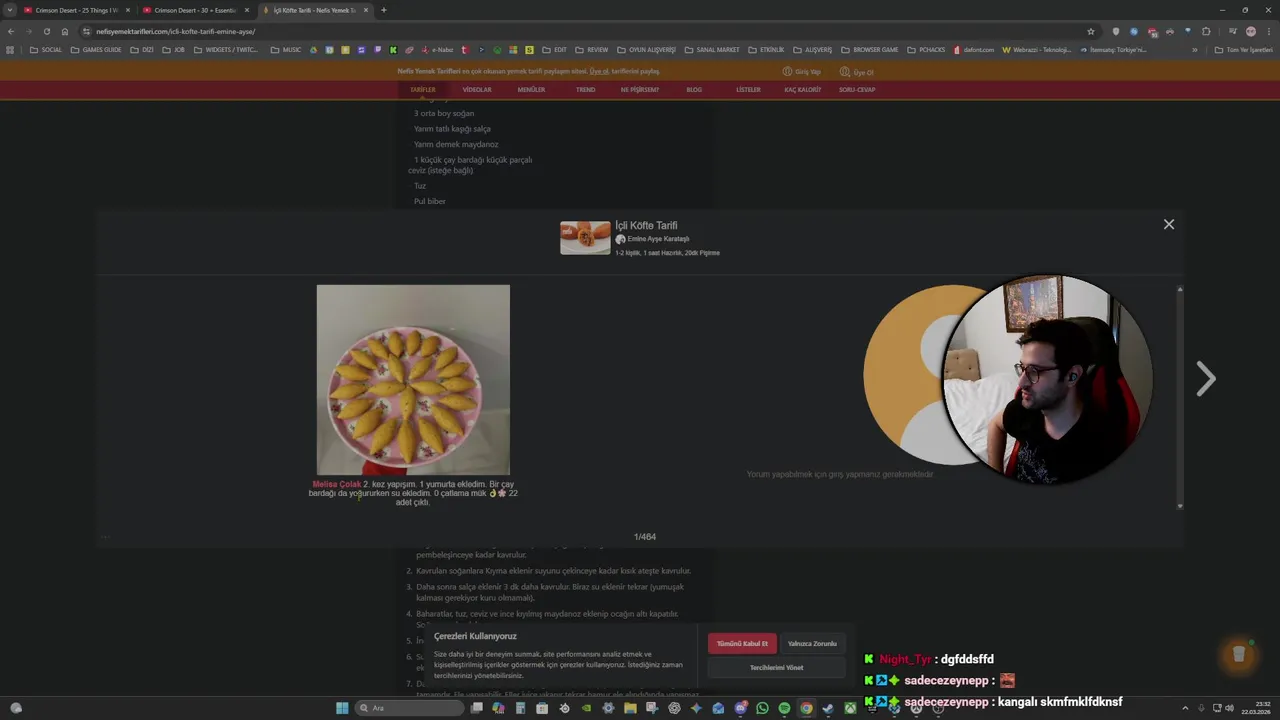Open the Twitch bookmark icon
Viewport: 1280px width, 720px height.
[x=377, y=49]
